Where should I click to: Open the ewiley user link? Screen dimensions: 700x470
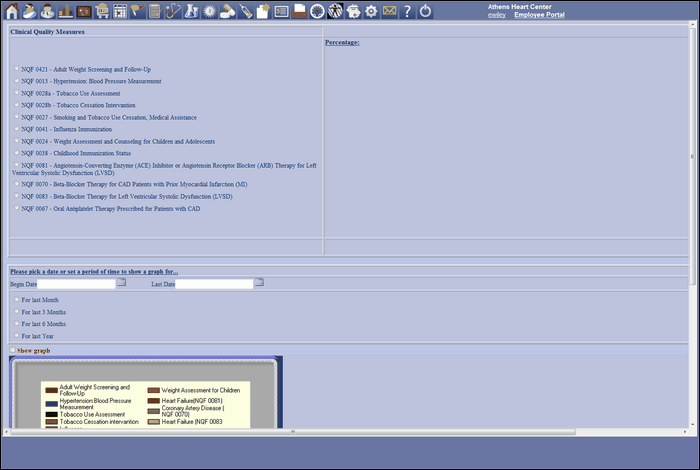[x=496, y=15]
